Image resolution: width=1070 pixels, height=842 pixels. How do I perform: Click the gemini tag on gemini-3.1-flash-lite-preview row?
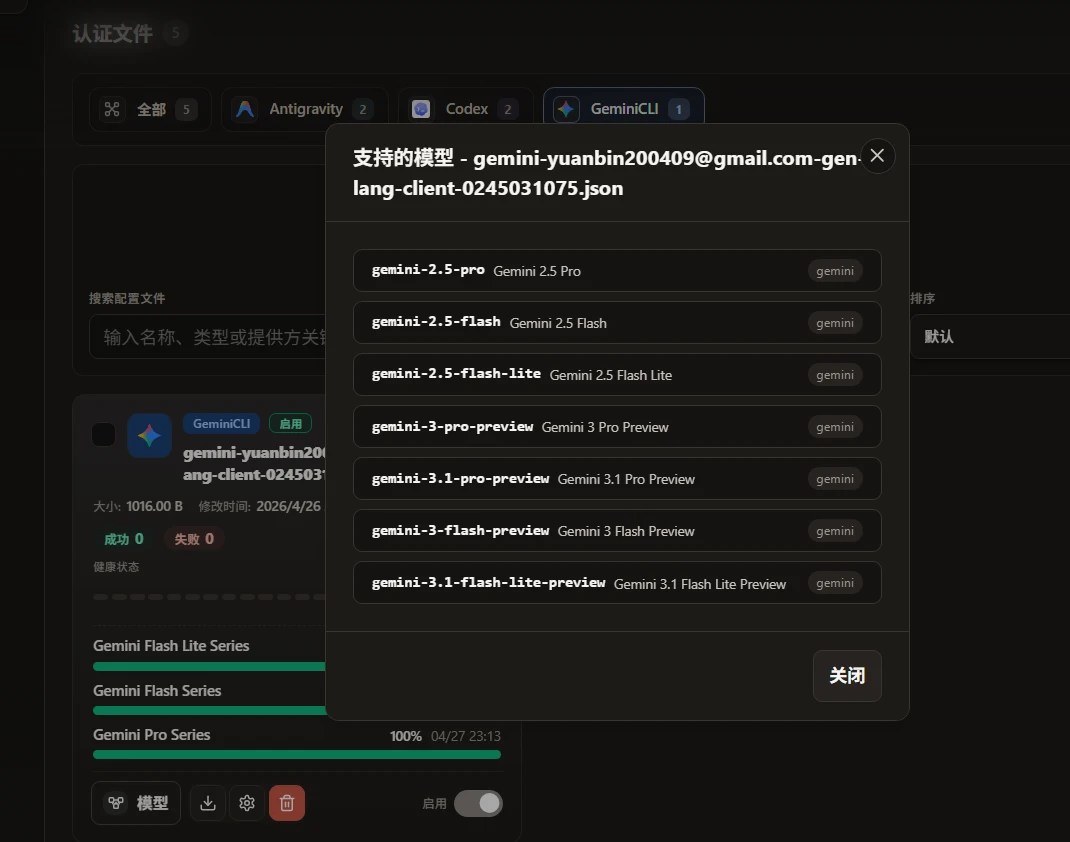835,583
